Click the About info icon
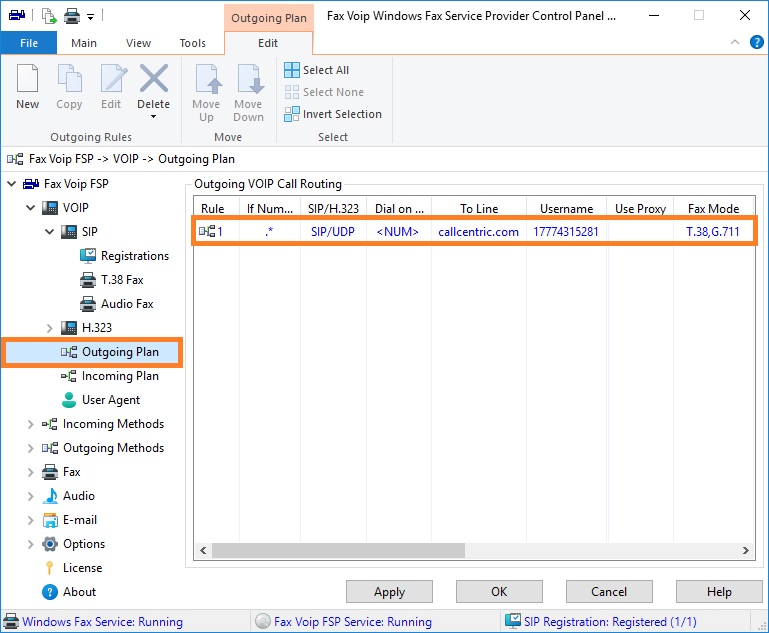Screen dimensions: 769x633 coord(50,592)
